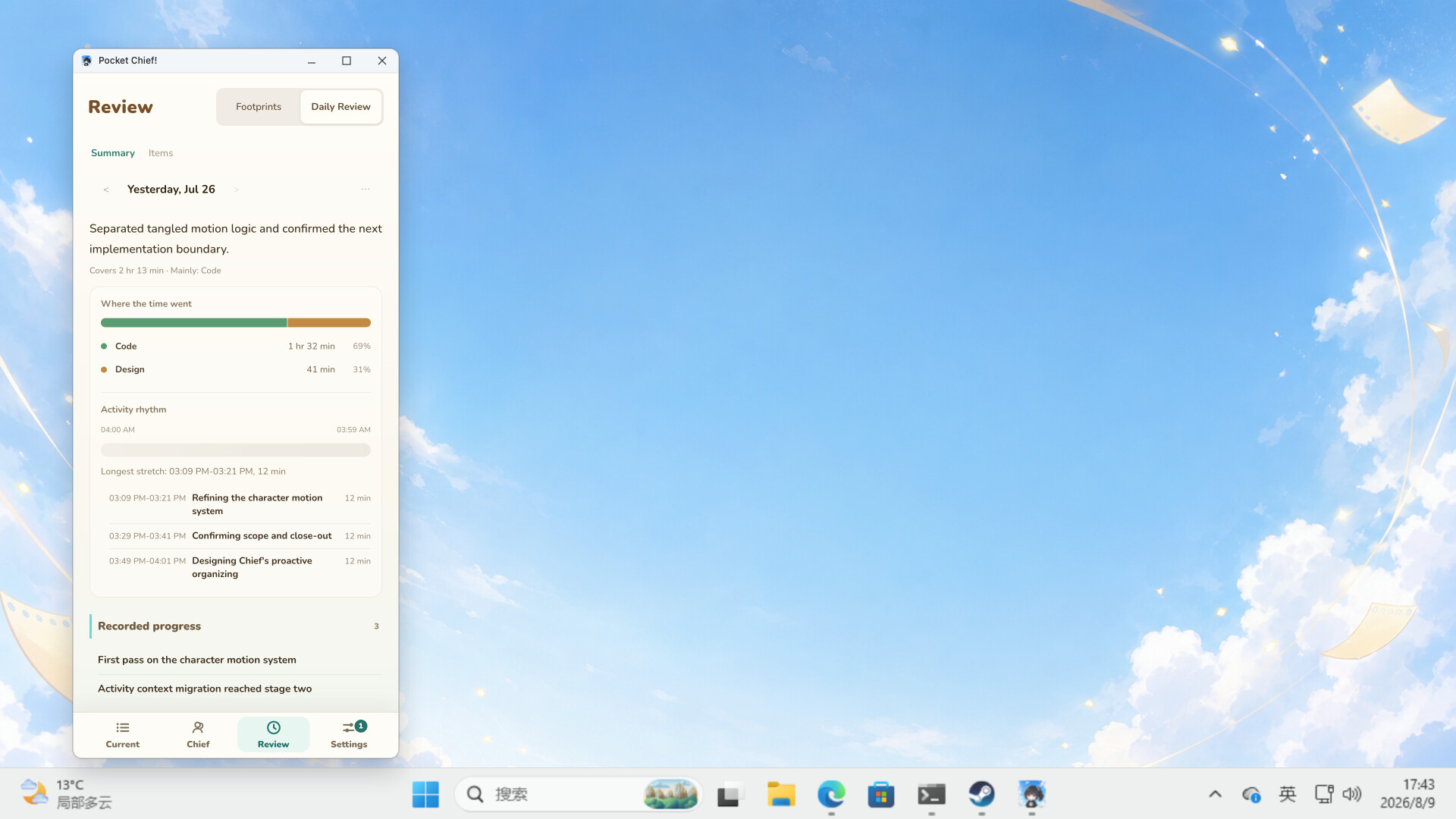Open the more options ellipsis menu
The height and width of the screenshot is (819, 1456).
coord(366,190)
